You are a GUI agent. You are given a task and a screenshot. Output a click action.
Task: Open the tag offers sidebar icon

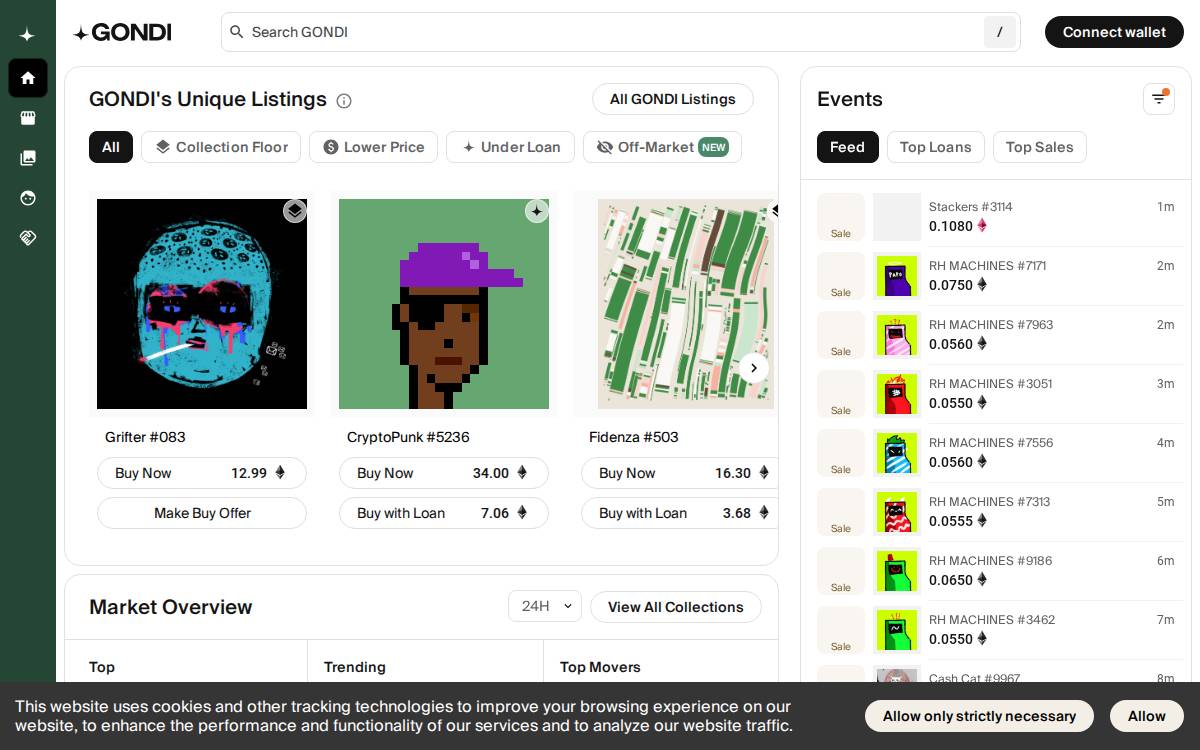[28, 238]
